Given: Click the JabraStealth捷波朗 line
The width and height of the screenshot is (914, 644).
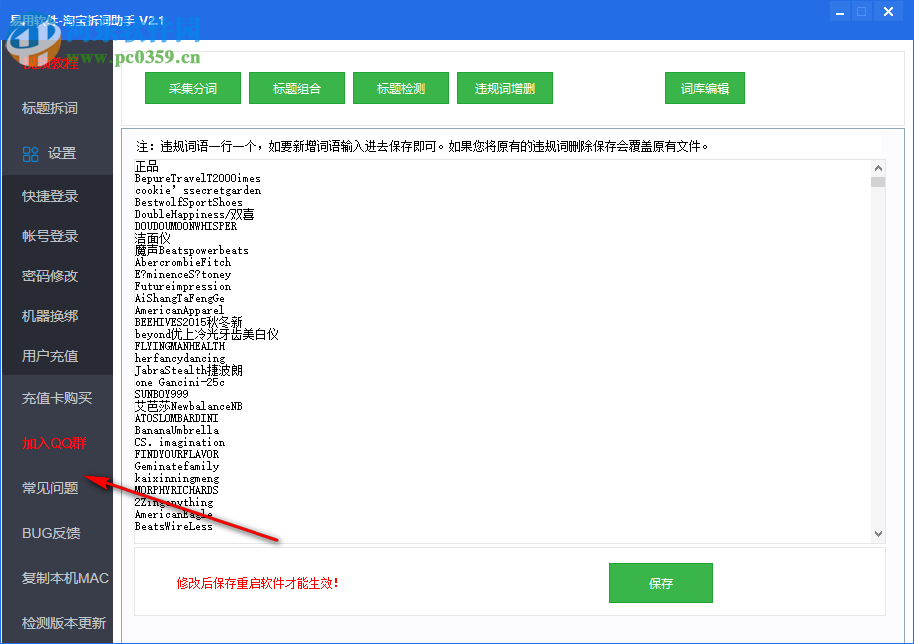Looking at the screenshot, I should click(189, 371).
